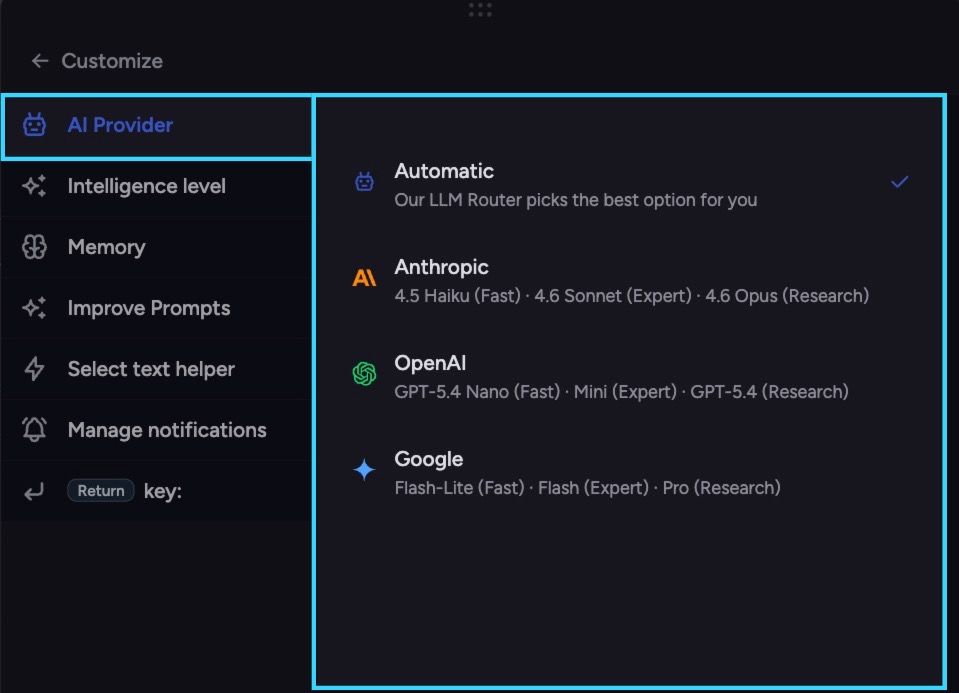Click the return-arrow icon by the key setting
Screen dimensions: 959x693
point(34,491)
